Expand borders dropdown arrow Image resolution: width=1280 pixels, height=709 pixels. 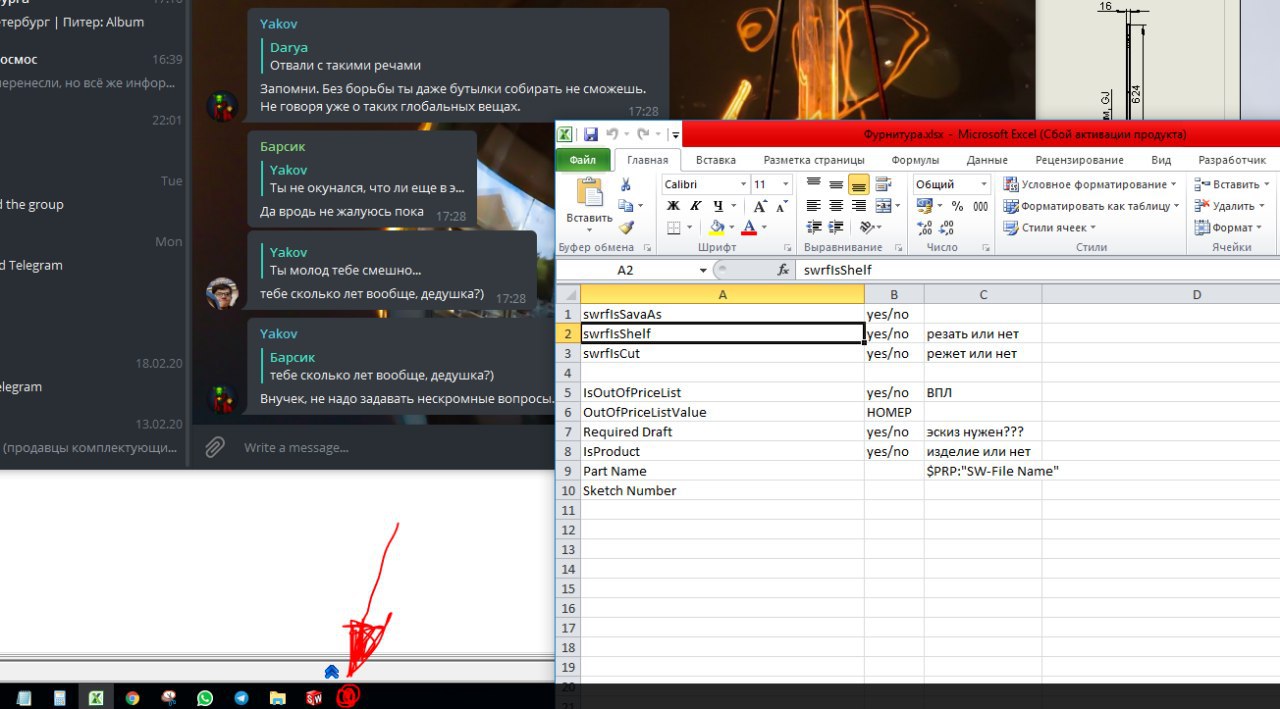click(688, 228)
